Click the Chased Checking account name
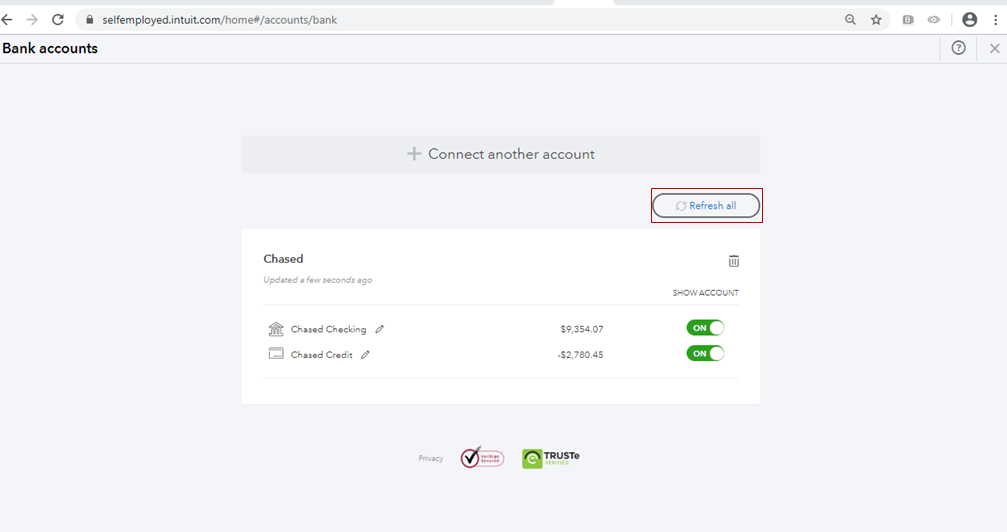 [x=328, y=329]
